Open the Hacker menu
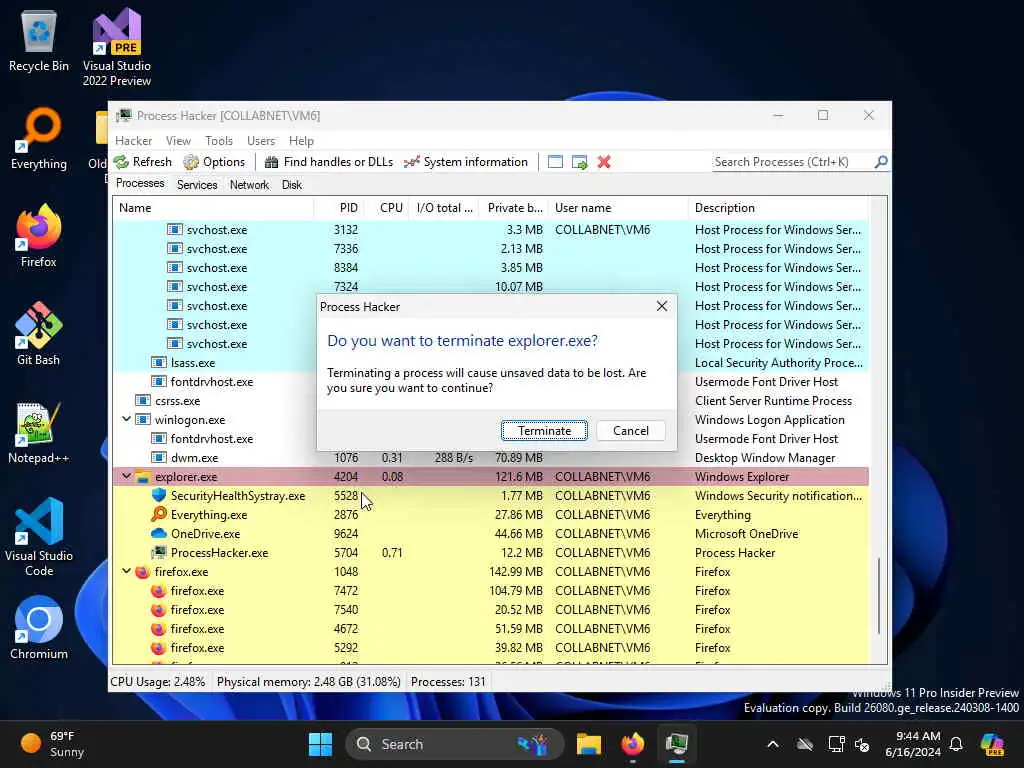Screen dimensions: 1024x768 tap(133, 140)
